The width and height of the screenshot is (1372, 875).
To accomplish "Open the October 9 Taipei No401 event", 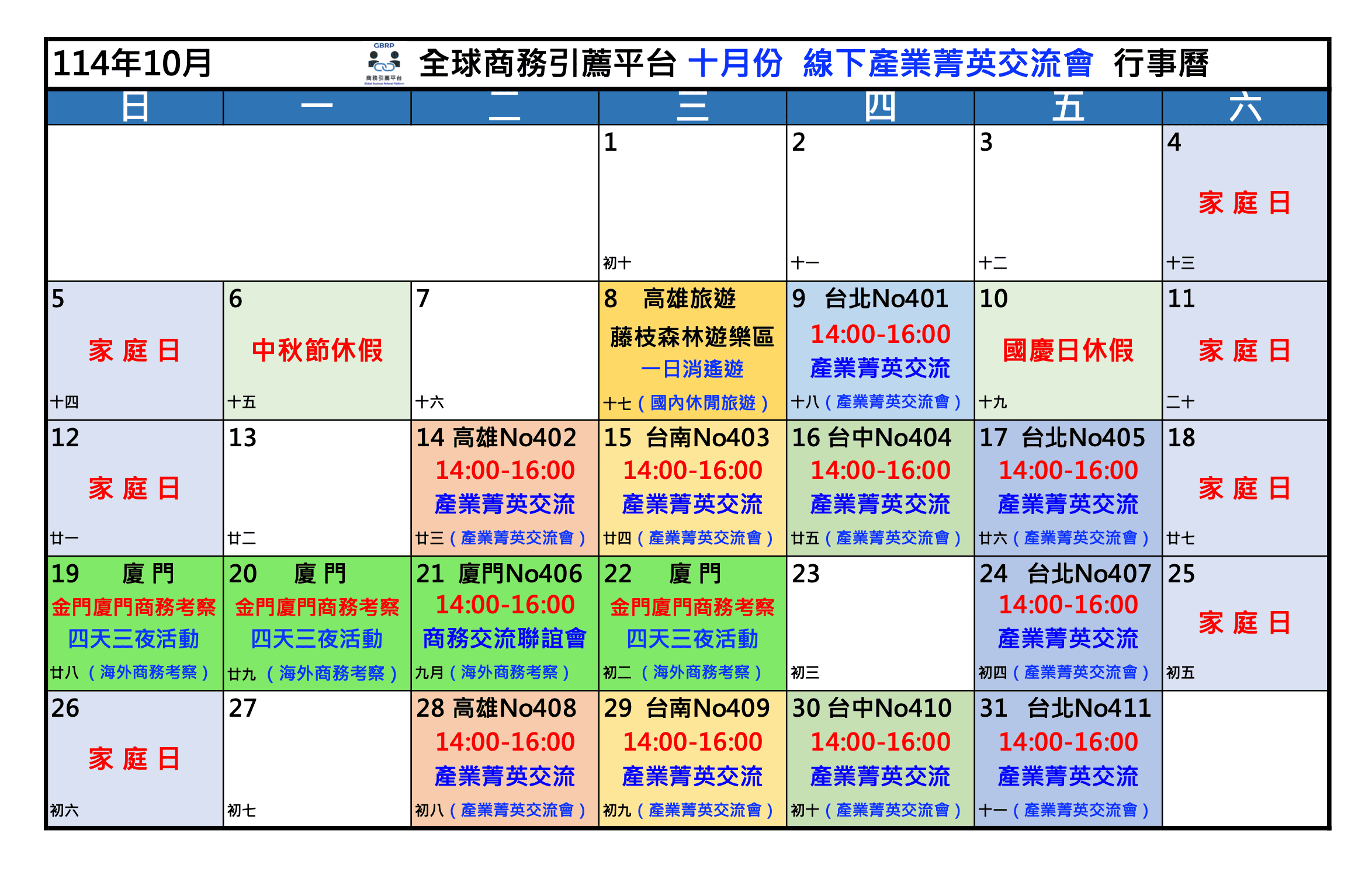I will click(880, 349).
